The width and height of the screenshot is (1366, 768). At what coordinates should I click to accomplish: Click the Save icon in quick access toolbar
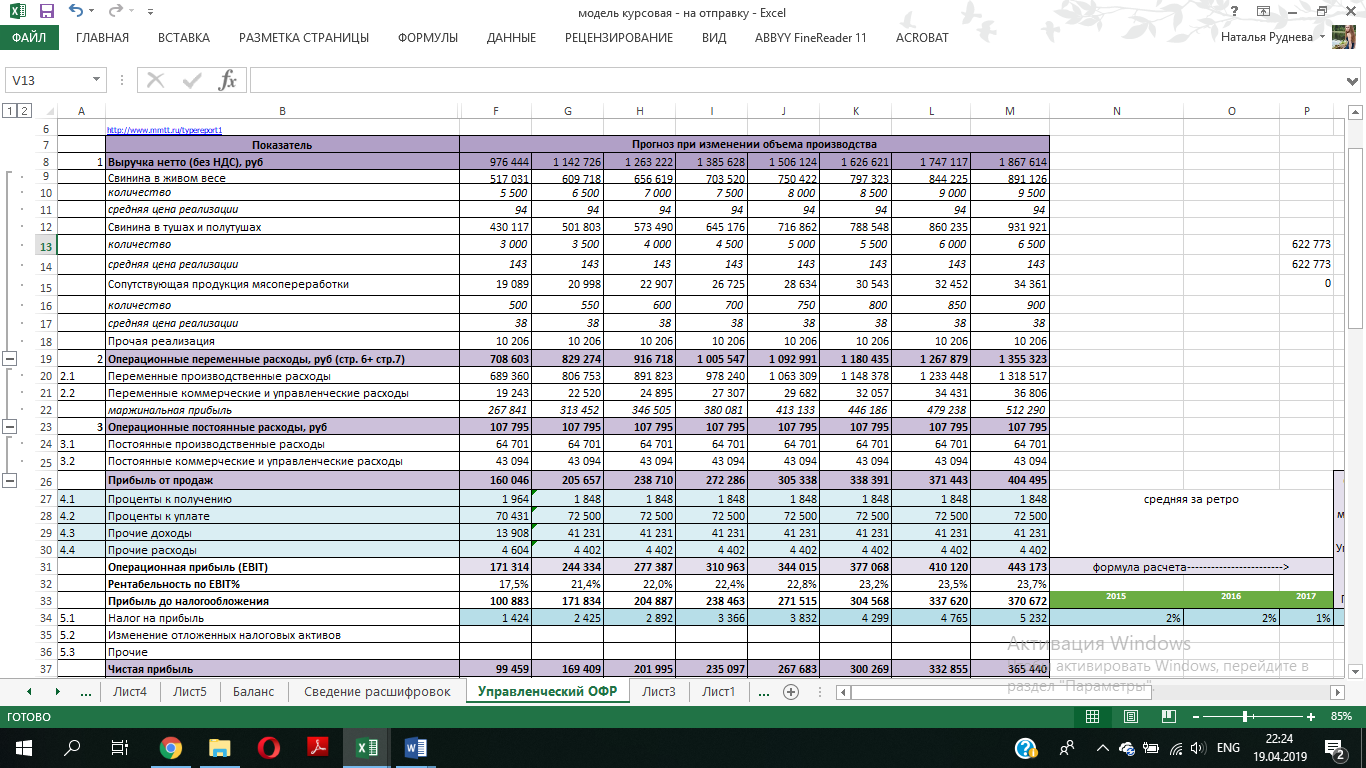point(46,12)
